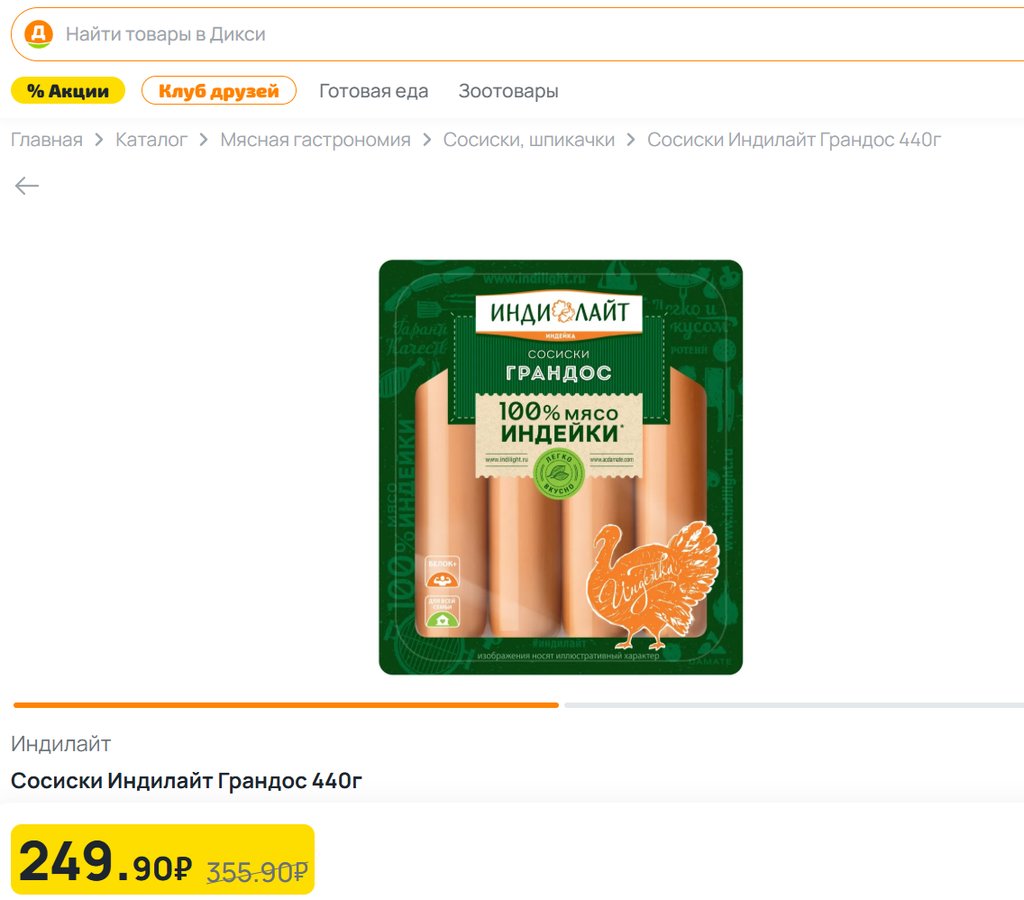This screenshot has width=1024, height=900.
Task: Click the orange Dixy logo icon
Action: point(38,34)
